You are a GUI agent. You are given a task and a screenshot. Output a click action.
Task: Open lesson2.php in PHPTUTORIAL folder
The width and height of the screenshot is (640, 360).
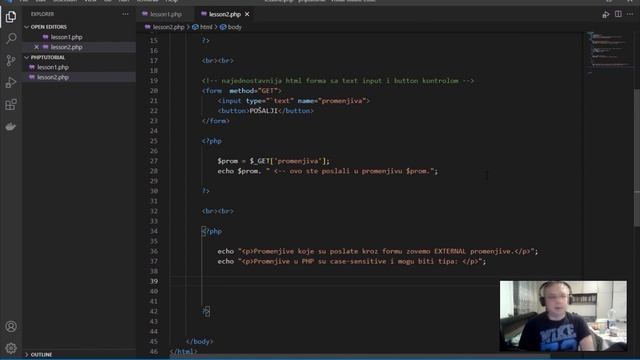[x=53, y=77]
